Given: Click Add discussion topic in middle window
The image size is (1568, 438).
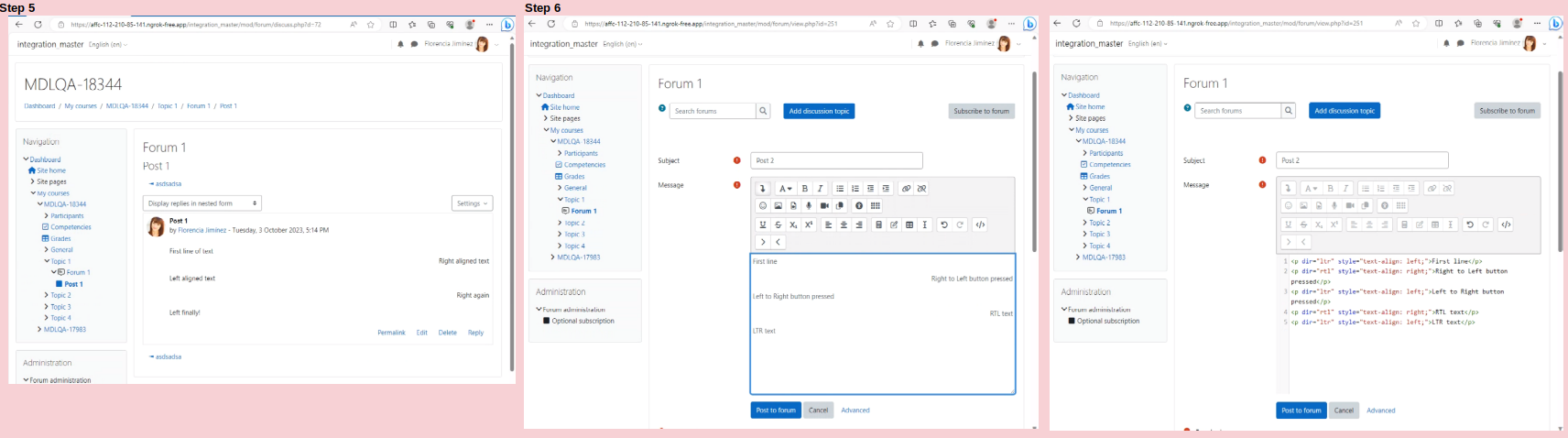Looking at the screenshot, I should pyautogui.click(x=820, y=111).
